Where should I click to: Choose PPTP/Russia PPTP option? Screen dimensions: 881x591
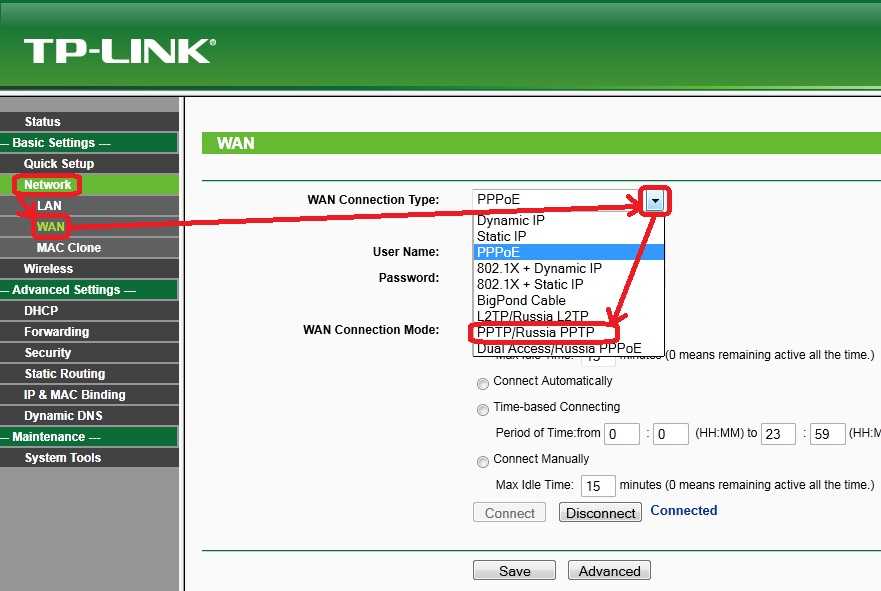pos(569,332)
